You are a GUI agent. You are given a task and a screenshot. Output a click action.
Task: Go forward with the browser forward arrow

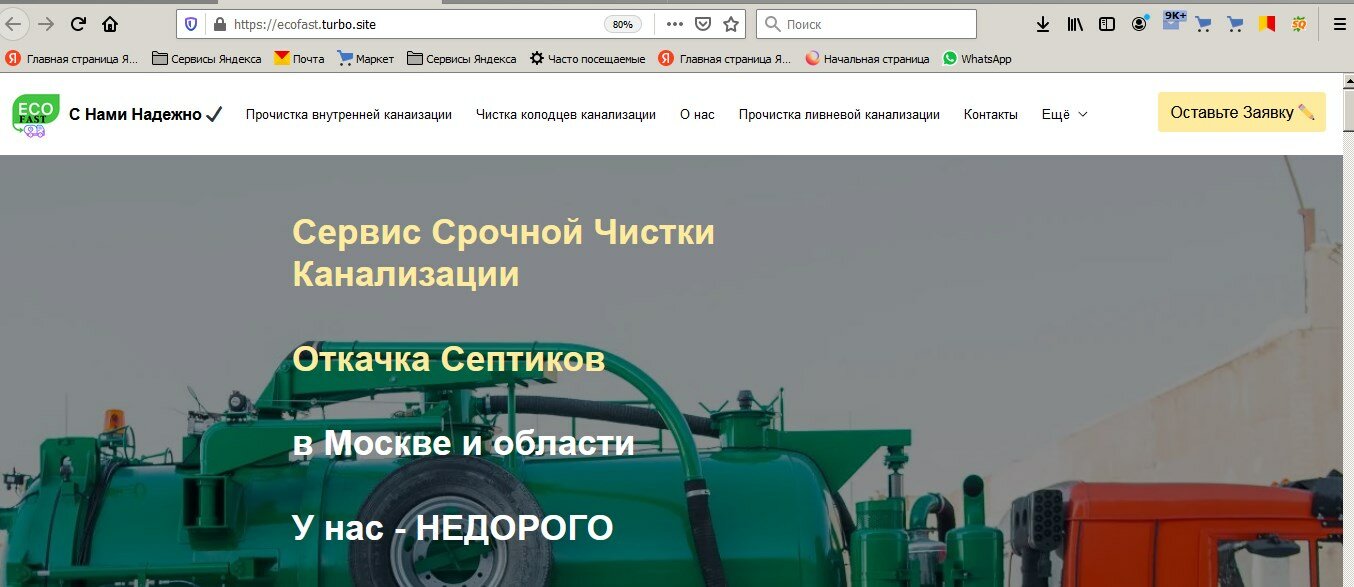(46, 24)
